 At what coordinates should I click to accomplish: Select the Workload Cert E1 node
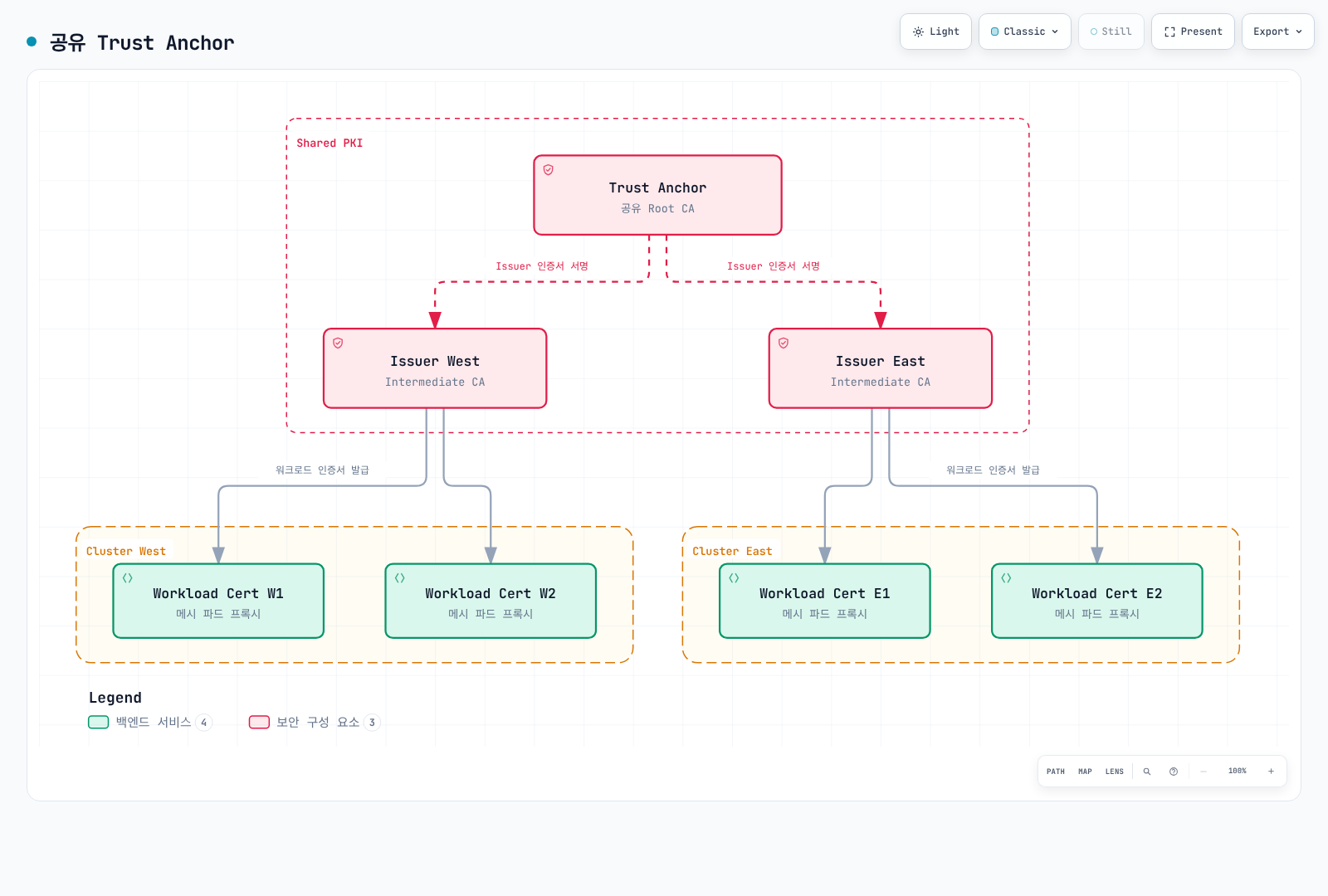pos(825,601)
